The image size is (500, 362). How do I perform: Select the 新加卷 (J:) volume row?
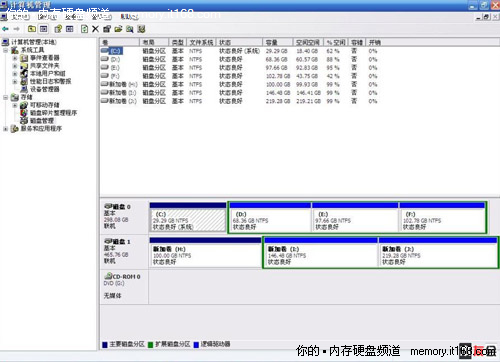coord(239,101)
